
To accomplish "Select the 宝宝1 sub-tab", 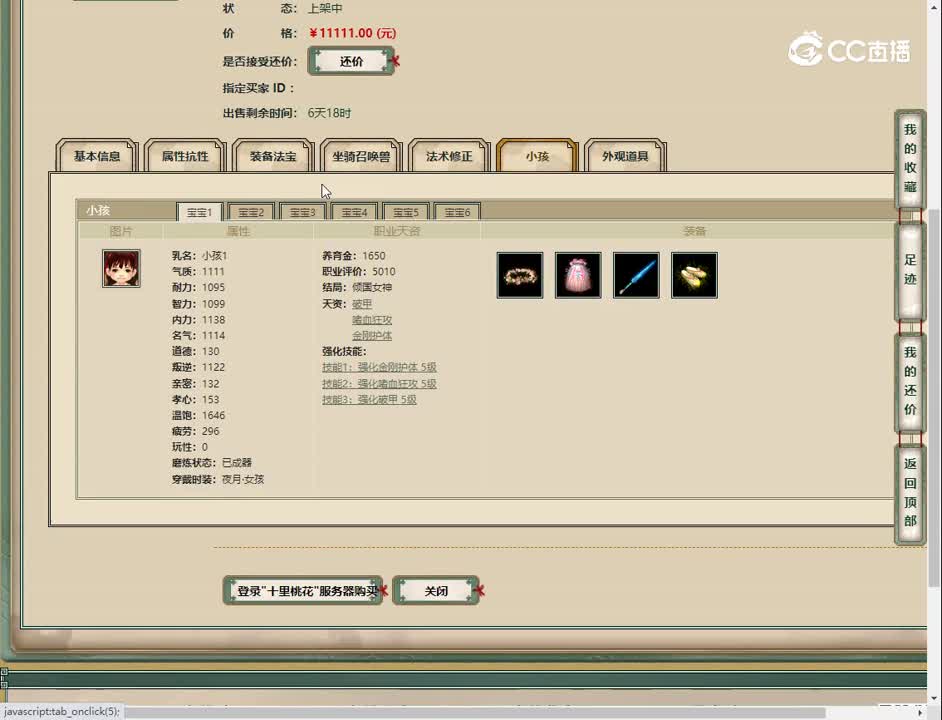I will 199,212.
